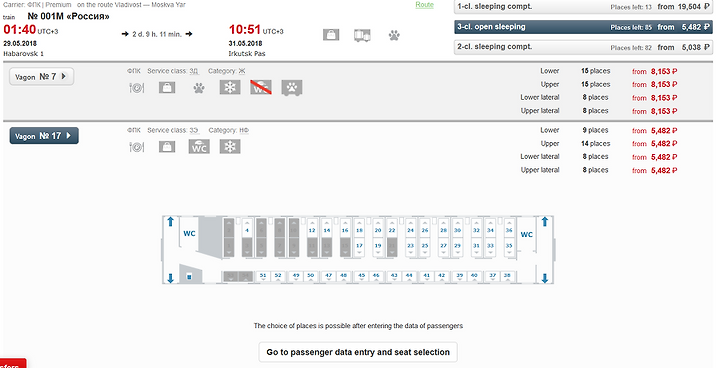Click the pets allowed paw icon in header
Image resolution: width=720 pixels, height=368 pixels.
coord(394,35)
